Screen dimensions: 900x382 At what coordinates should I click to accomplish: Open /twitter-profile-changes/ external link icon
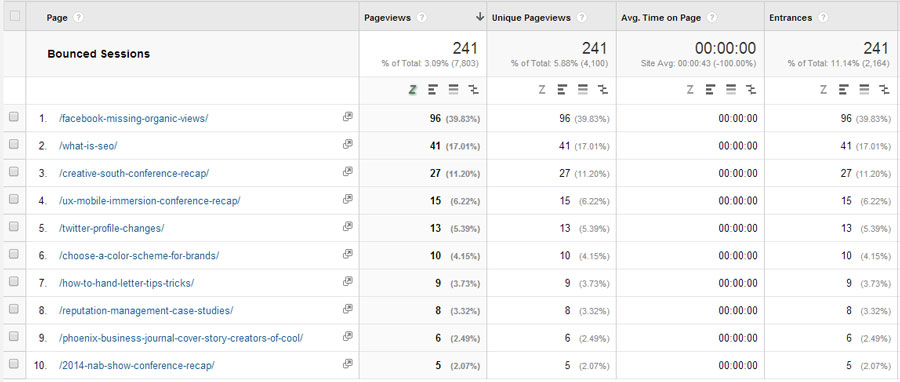(x=347, y=227)
